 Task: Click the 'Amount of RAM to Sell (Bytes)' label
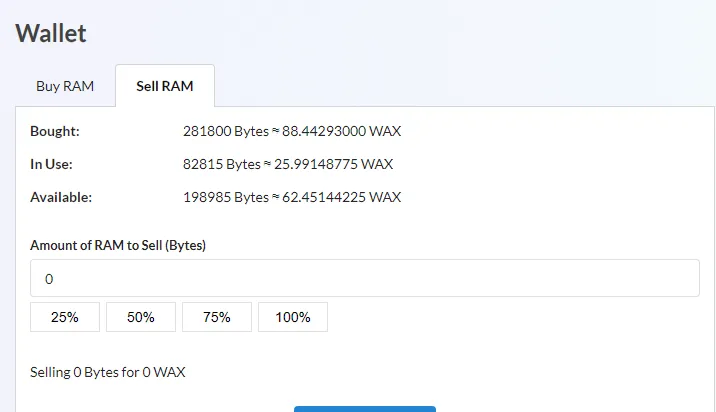(x=118, y=245)
